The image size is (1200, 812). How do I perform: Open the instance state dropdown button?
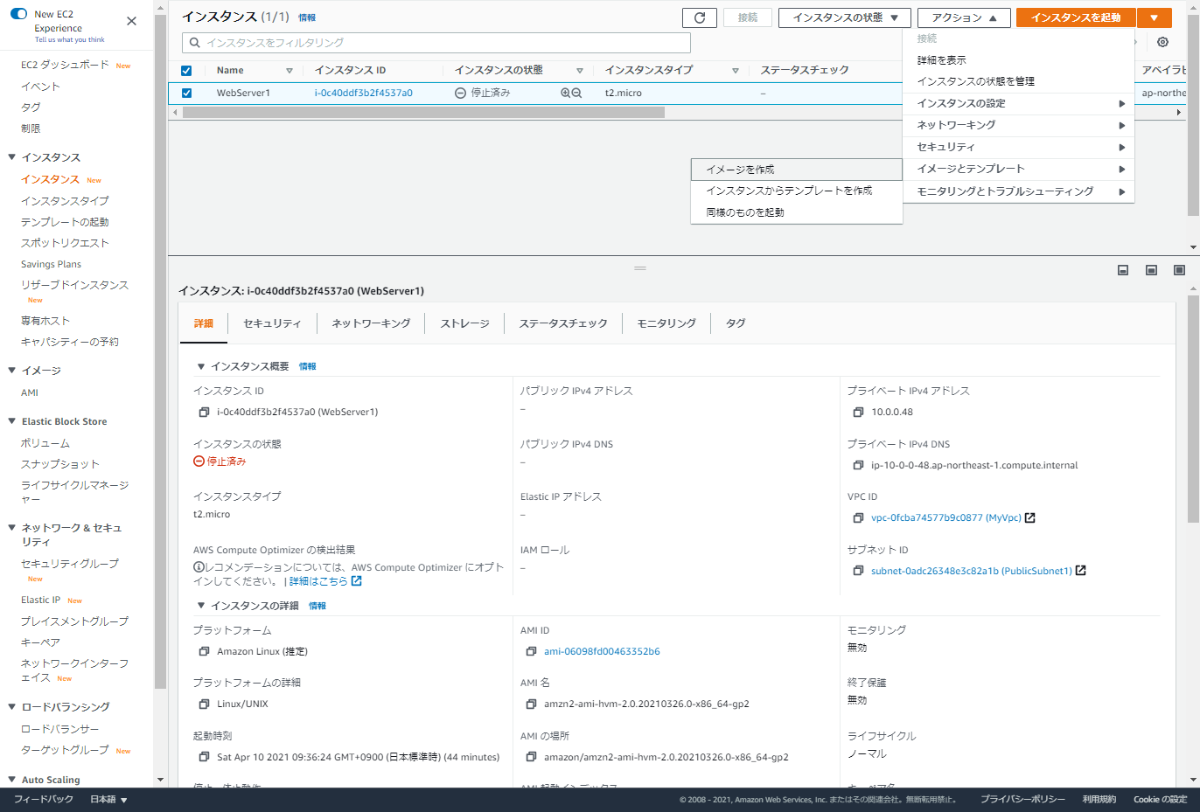(844, 17)
